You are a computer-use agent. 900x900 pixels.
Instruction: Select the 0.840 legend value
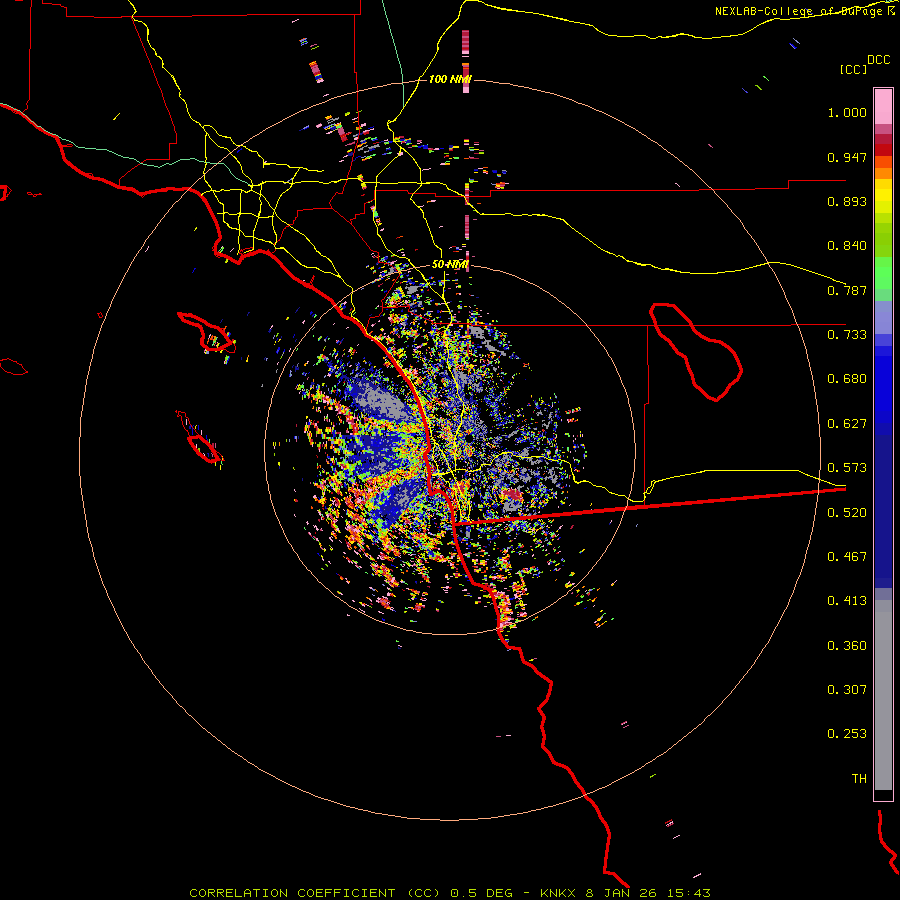coord(847,246)
